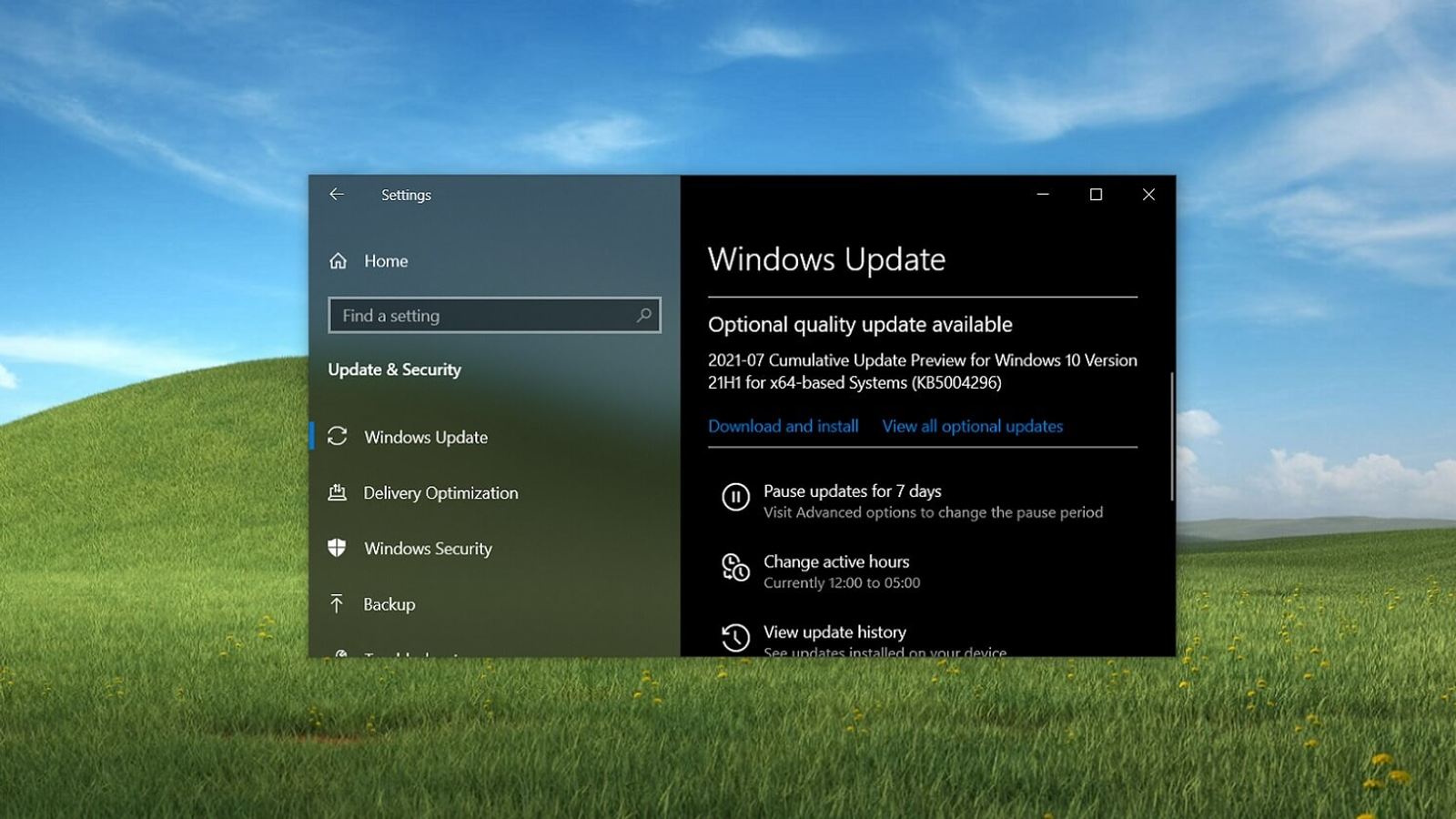Click the active hours clock icon
This screenshot has height=819, width=1456.
point(735,568)
